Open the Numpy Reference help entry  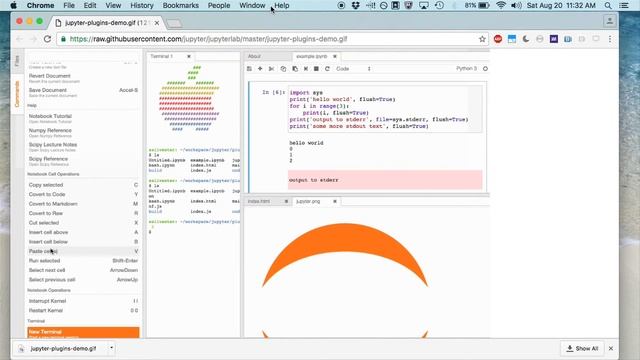(x=83, y=133)
